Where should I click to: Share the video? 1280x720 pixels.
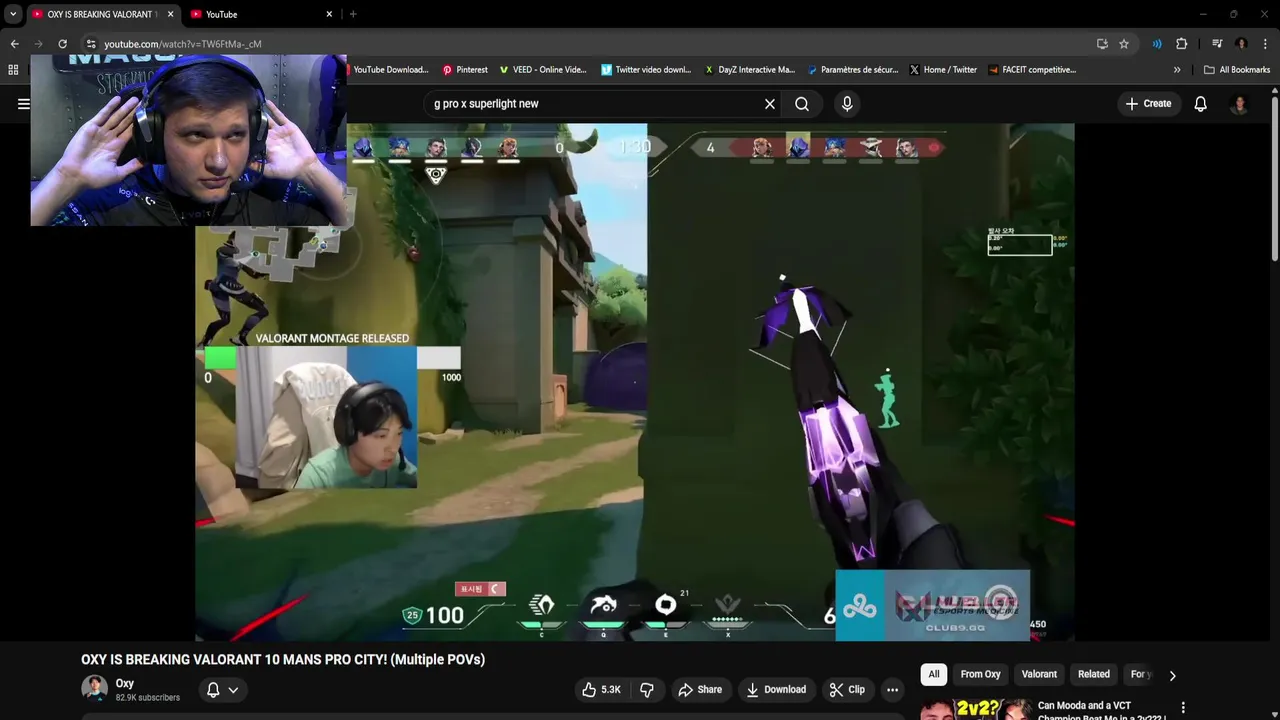(700, 689)
